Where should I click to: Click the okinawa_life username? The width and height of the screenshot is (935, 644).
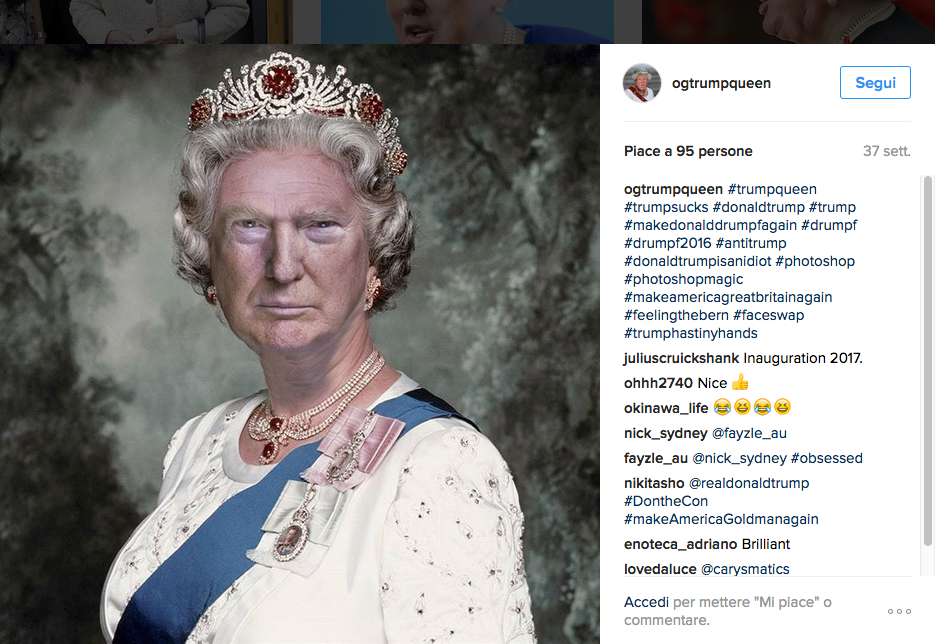point(666,408)
